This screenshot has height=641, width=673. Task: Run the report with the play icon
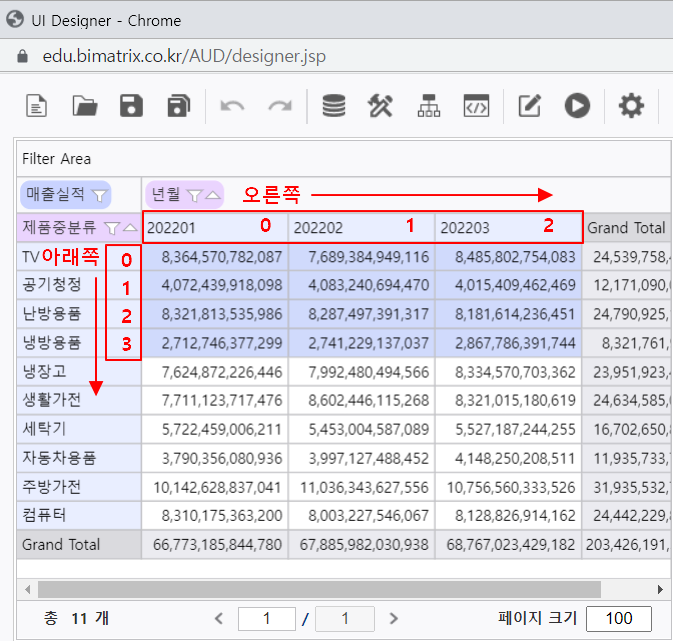pyautogui.click(x=577, y=105)
